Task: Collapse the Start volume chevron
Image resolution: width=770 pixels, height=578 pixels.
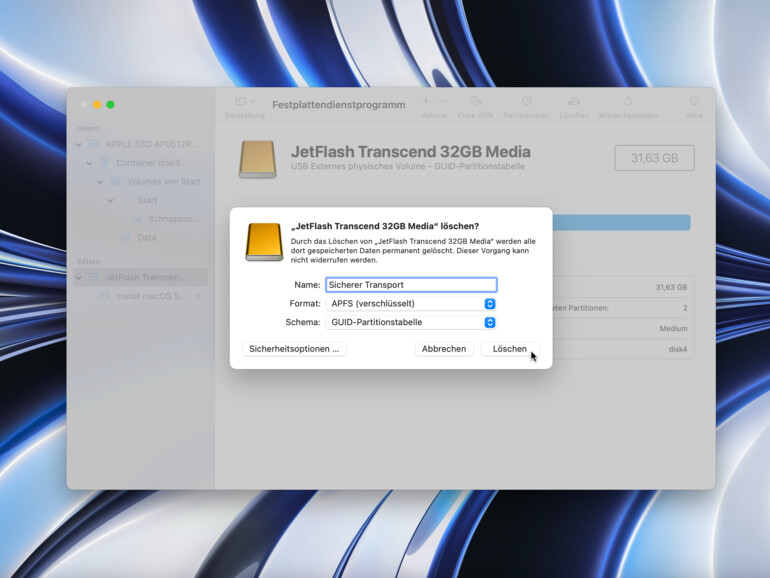Action: point(111,200)
